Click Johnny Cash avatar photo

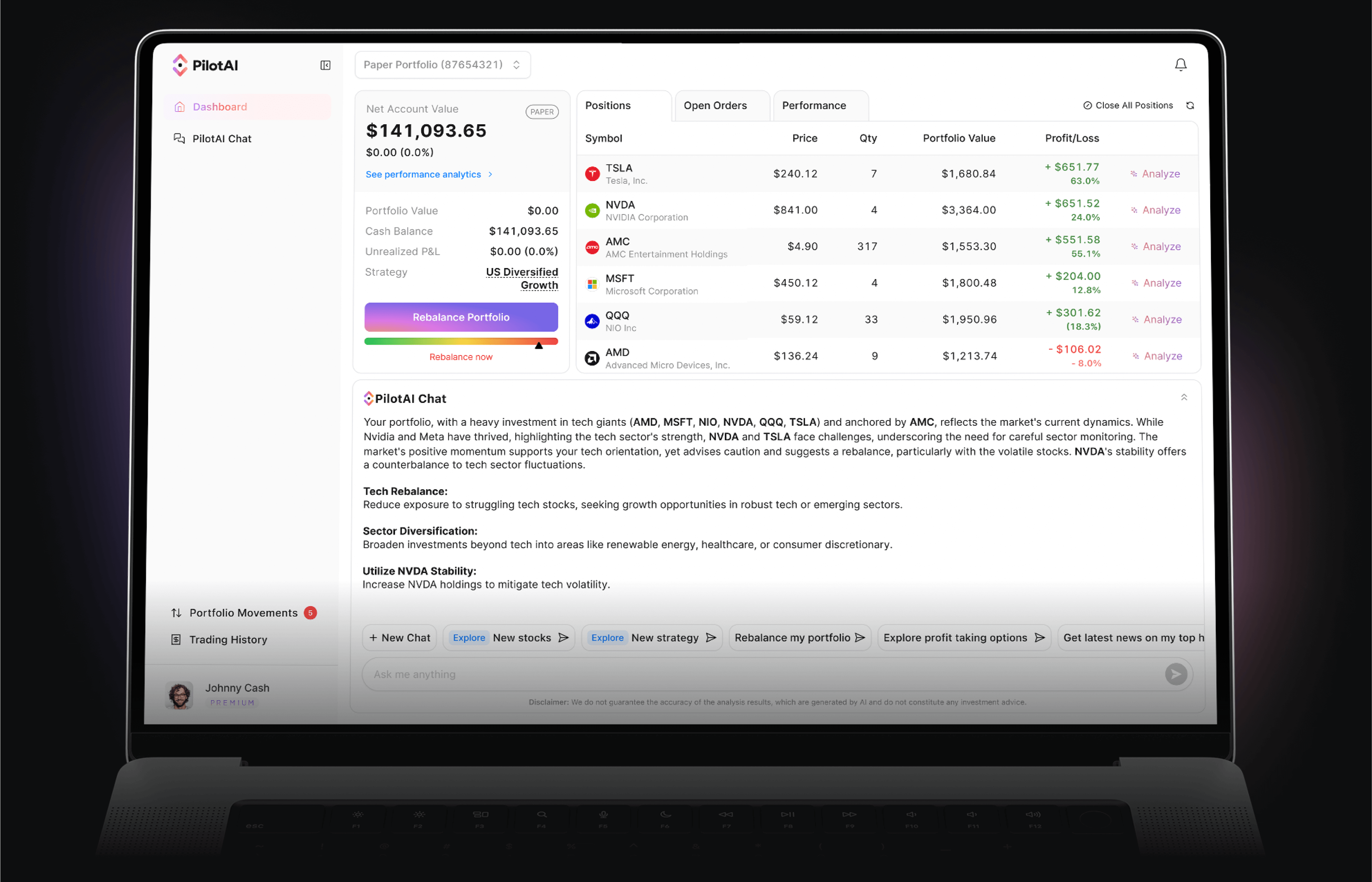(x=179, y=695)
